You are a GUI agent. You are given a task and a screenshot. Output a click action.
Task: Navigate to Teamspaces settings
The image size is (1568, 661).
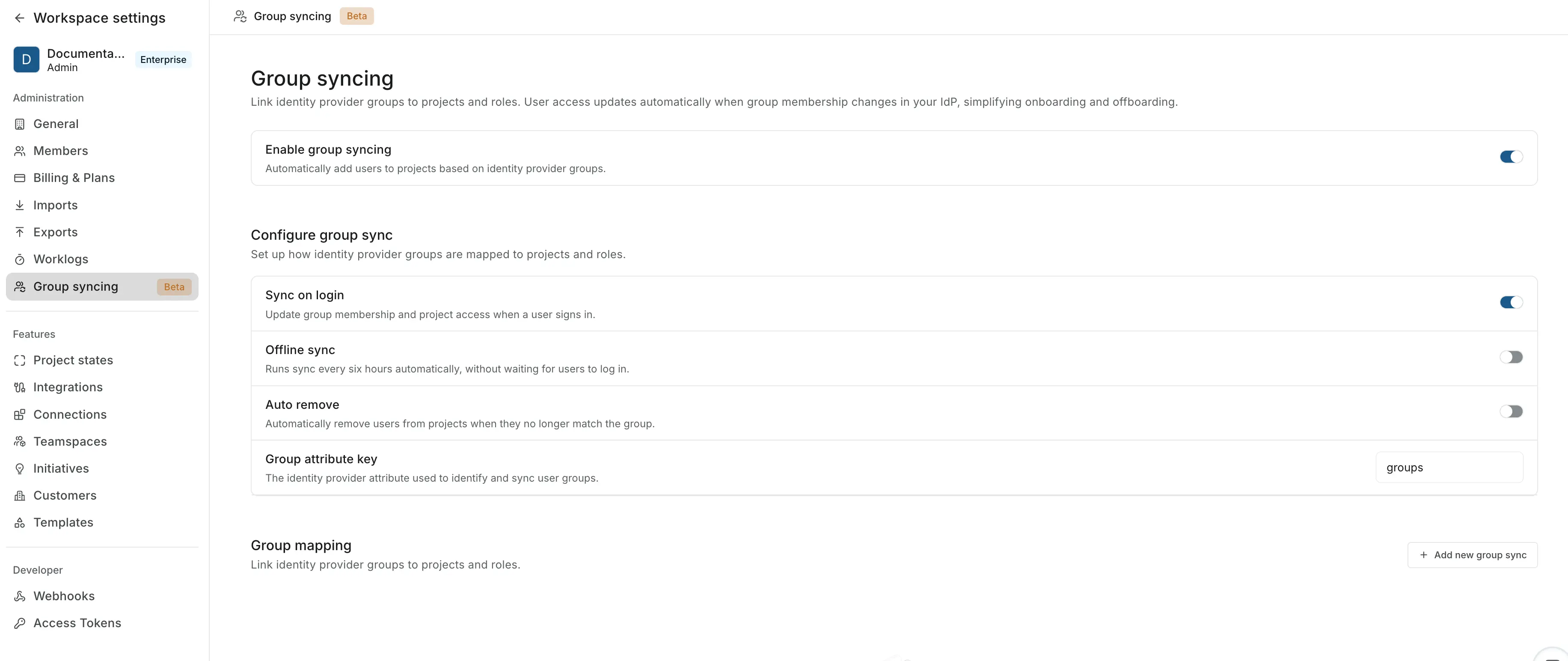(69, 441)
